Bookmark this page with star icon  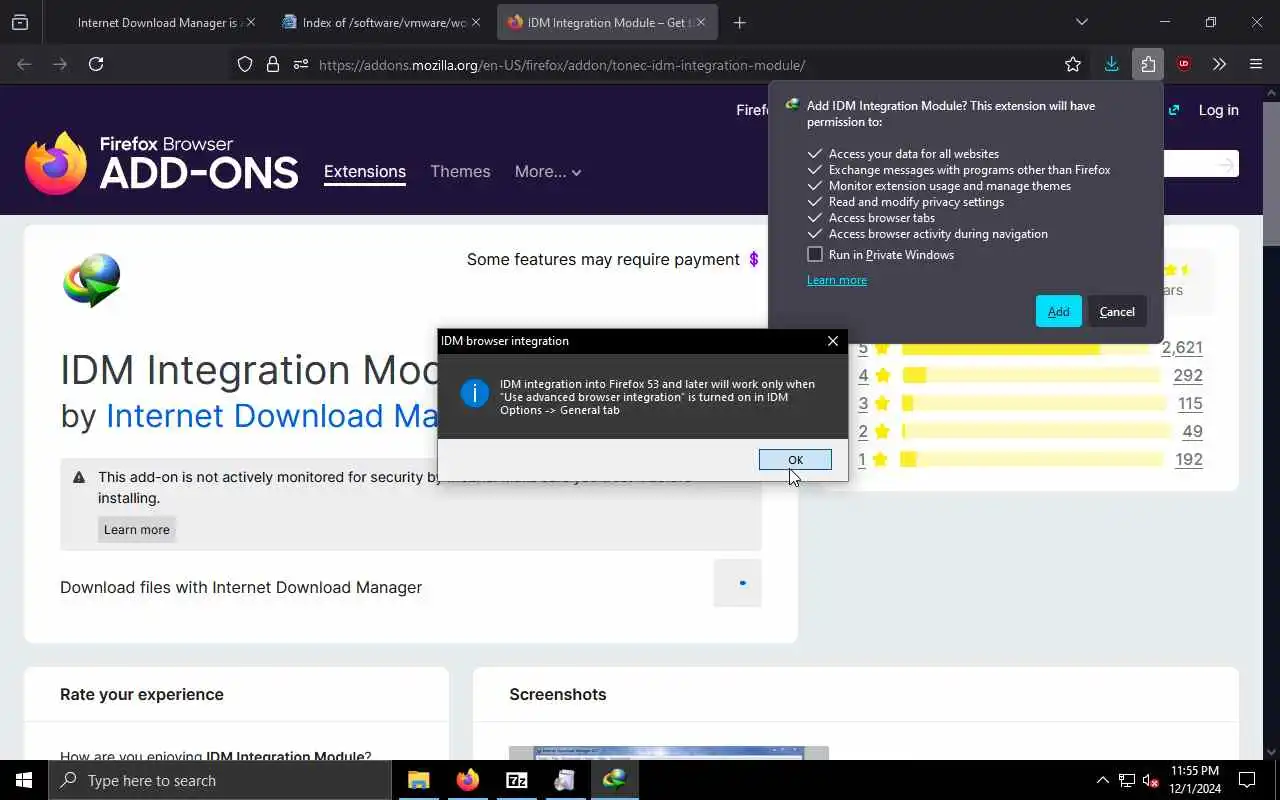1073,64
